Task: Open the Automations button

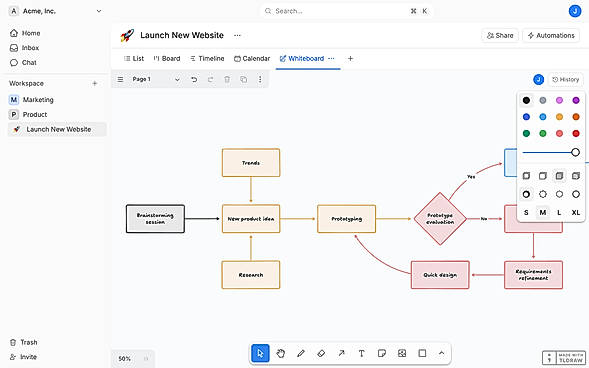Action: (x=551, y=35)
